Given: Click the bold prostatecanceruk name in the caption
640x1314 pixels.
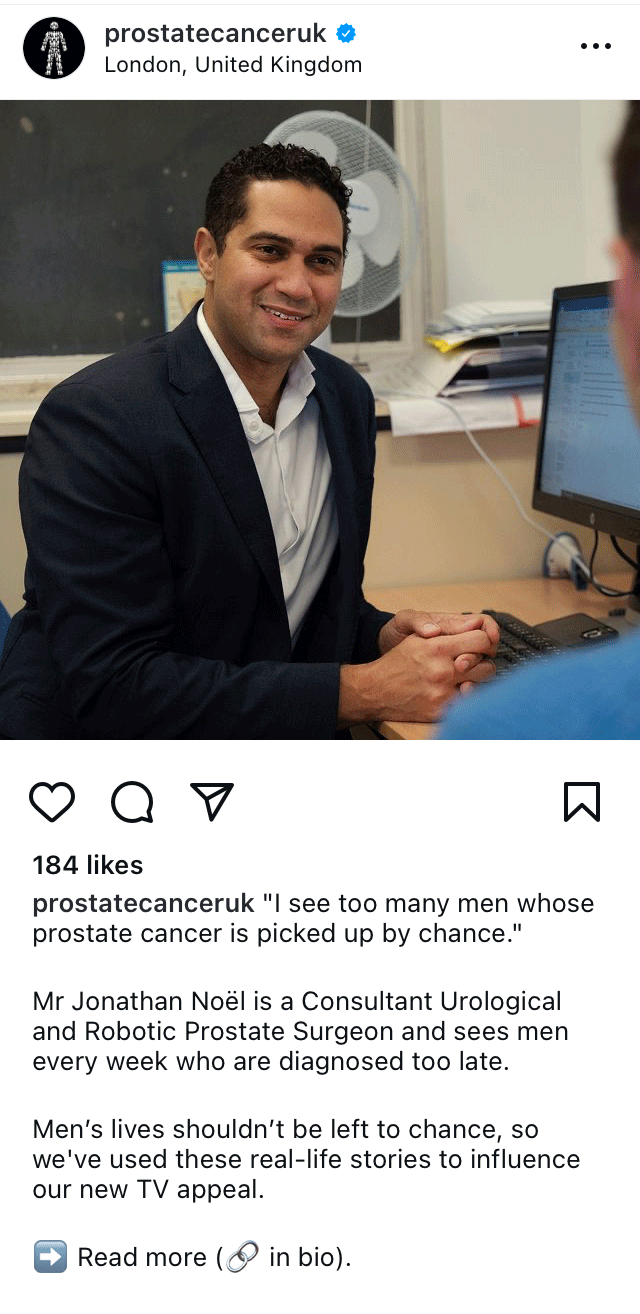Looking at the screenshot, I should 144,904.
